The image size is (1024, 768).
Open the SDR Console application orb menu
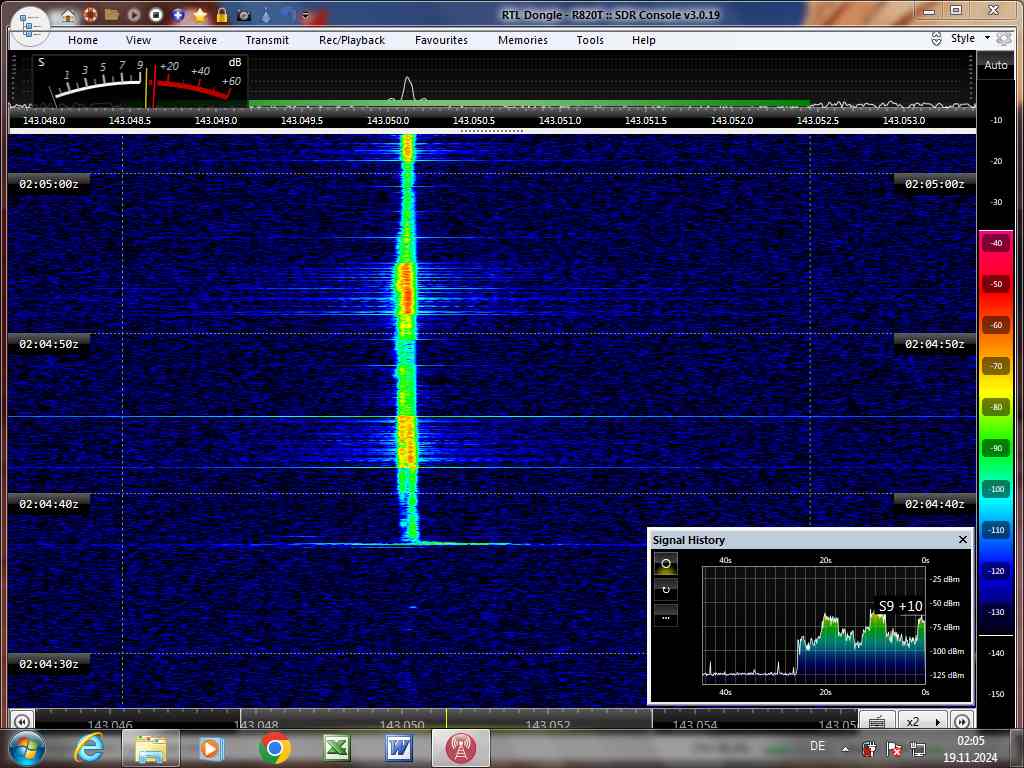click(x=29, y=26)
